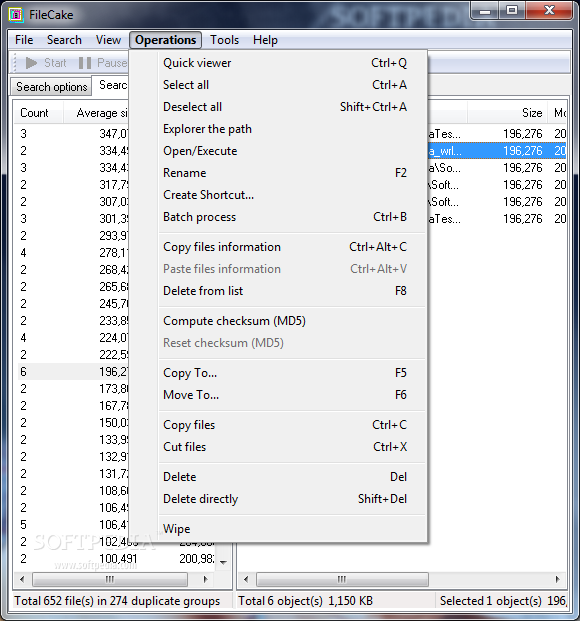Image resolution: width=580 pixels, height=621 pixels.
Task: Click files list horizontal scrollbar thumb
Action: click(342, 579)
